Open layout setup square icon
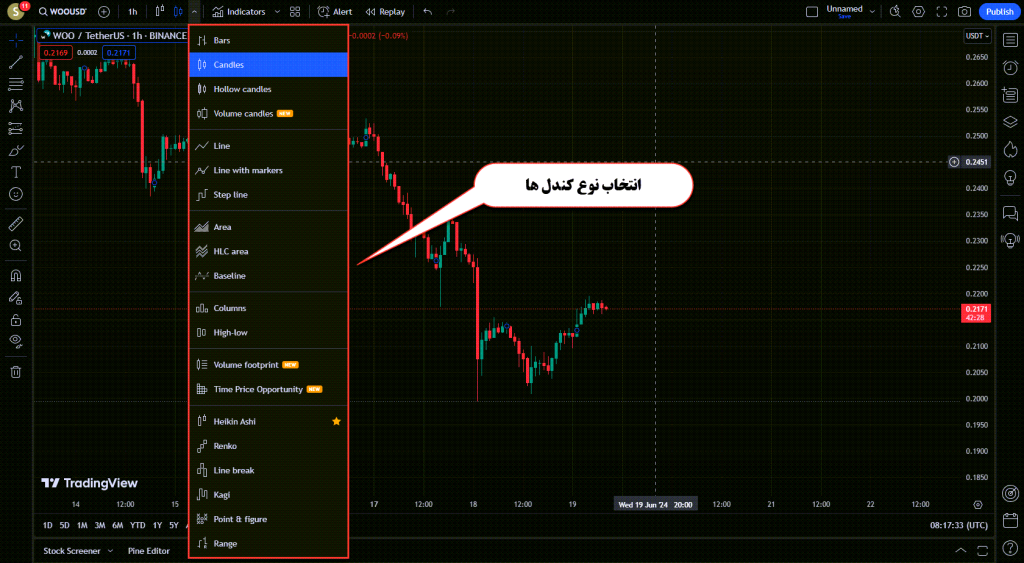 coord(812,12)
